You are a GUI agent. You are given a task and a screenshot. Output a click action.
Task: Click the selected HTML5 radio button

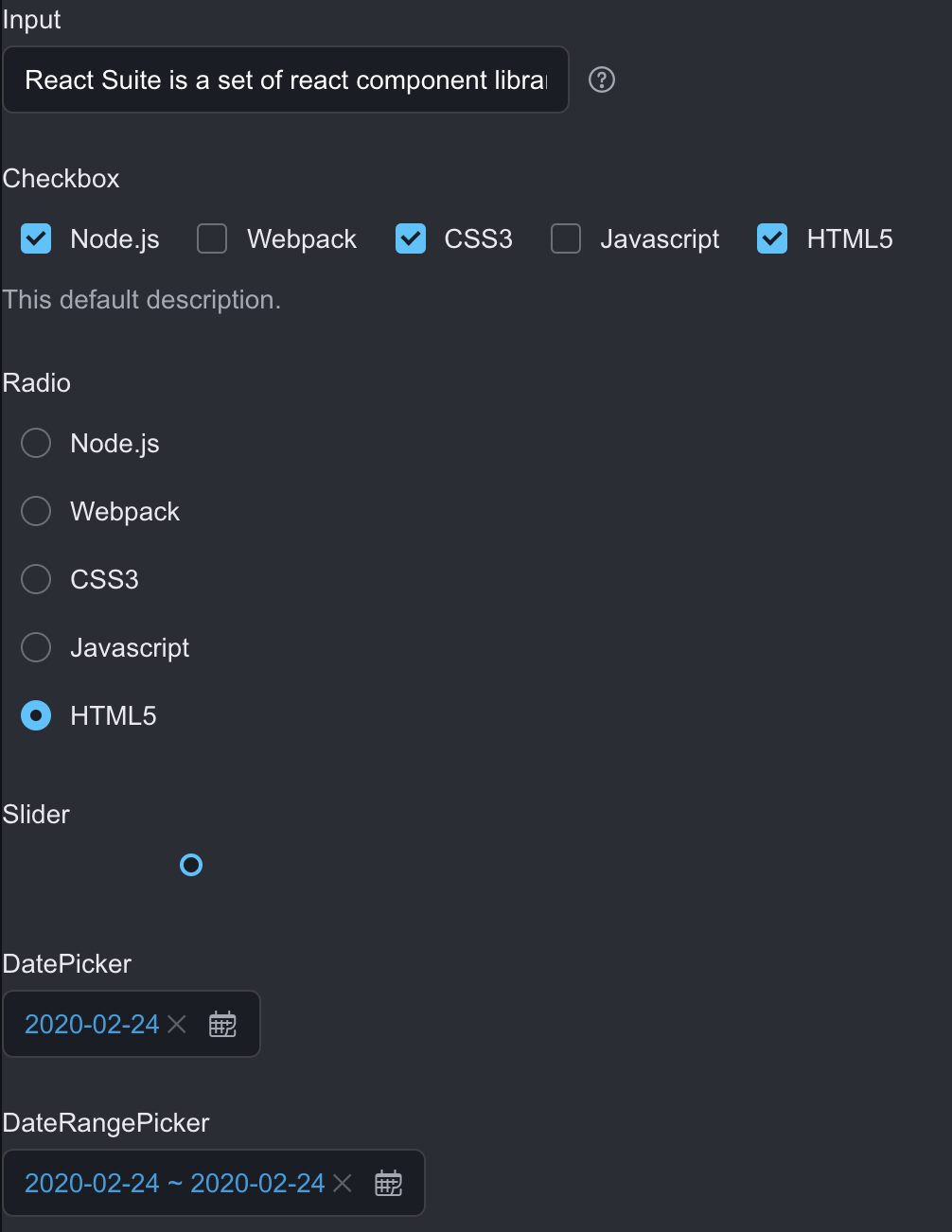click(x=35, y=715)
